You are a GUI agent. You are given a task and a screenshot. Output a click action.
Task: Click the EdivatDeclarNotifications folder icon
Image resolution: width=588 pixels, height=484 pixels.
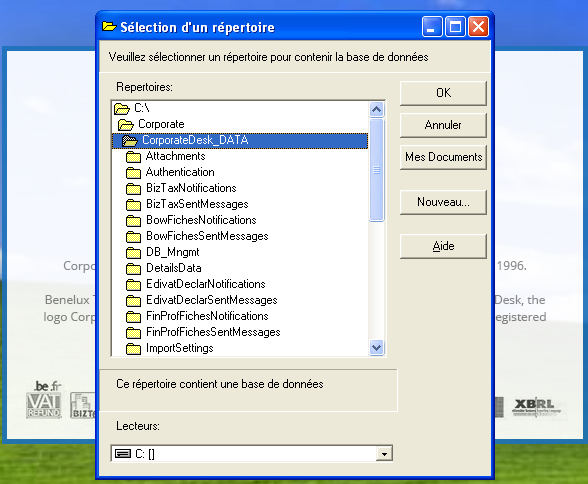tap(134, 285)
